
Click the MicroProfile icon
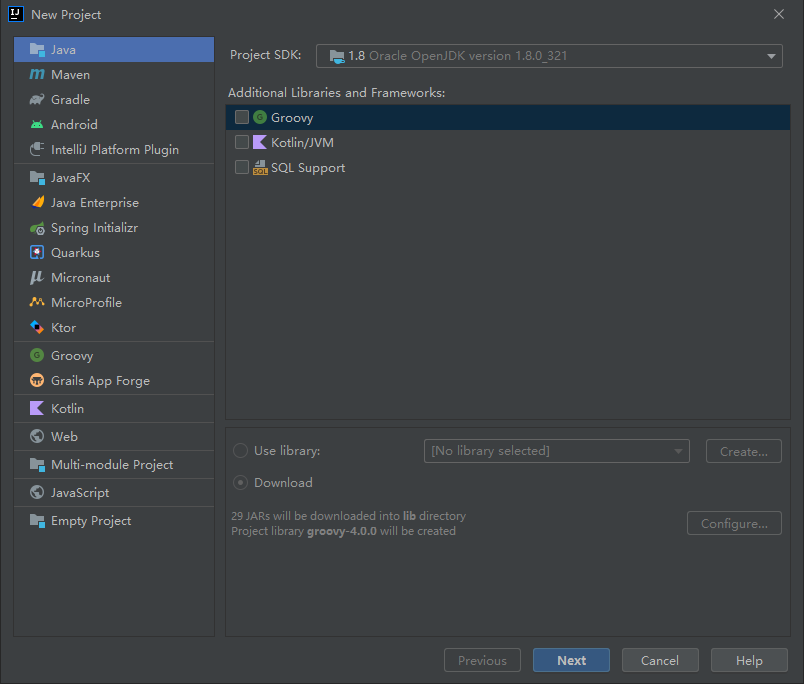pyautogui.click(x=37, y=303)
